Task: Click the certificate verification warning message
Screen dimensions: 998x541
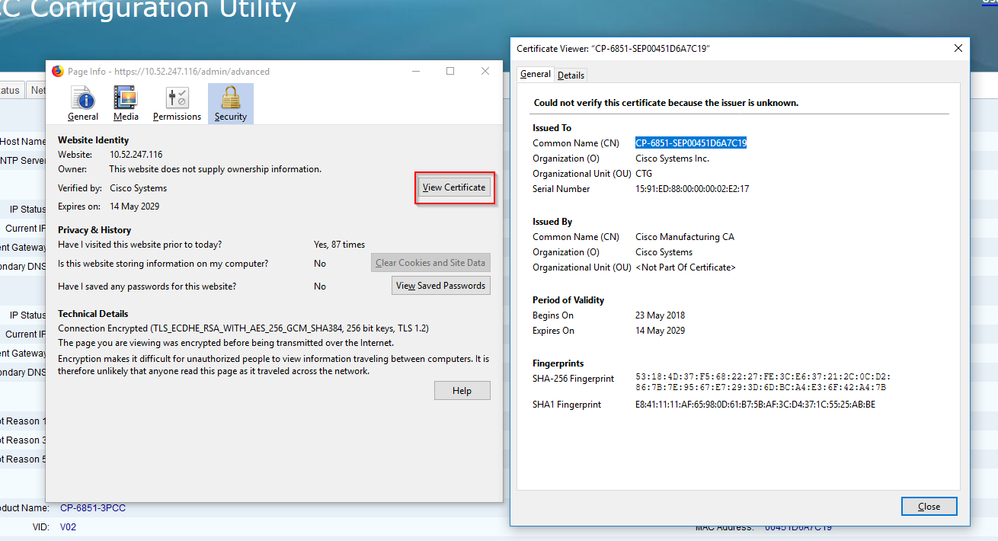Action: [666, 103]
